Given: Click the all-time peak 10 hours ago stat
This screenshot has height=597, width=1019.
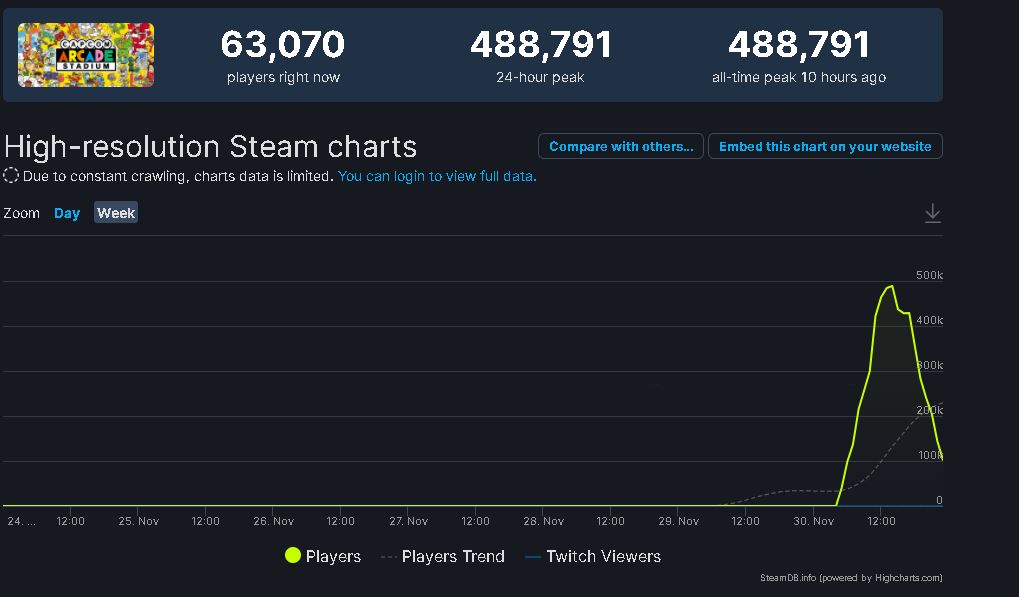Looking at the screenshot, I should click(x=798, y=77).
